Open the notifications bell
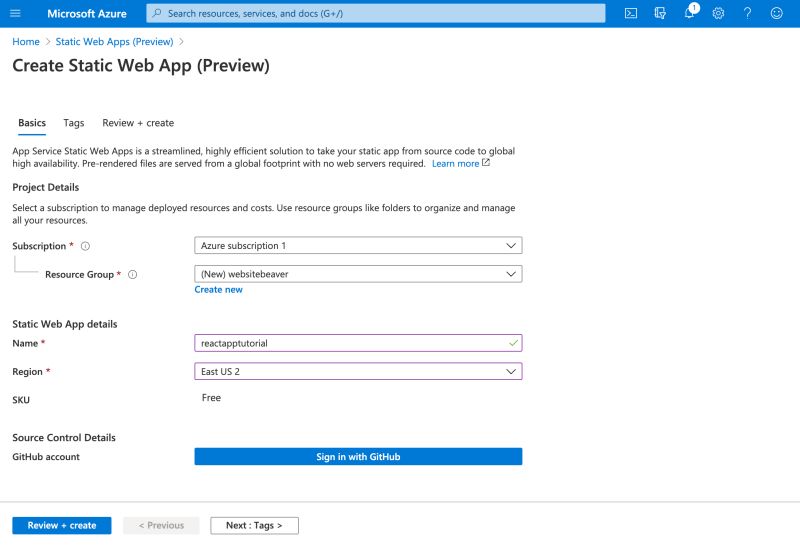Screen dimensions: 800x546 pos(690,12)
